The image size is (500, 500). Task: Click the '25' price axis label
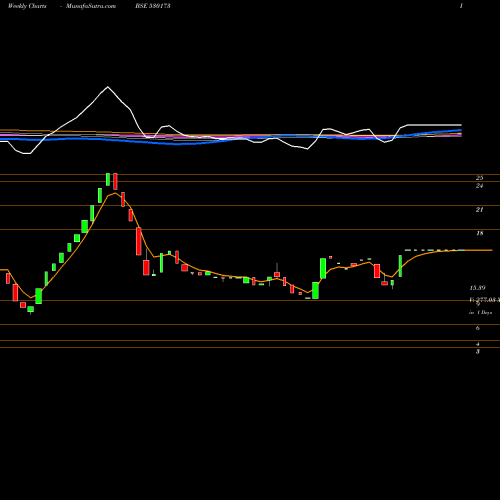(479, 178)
